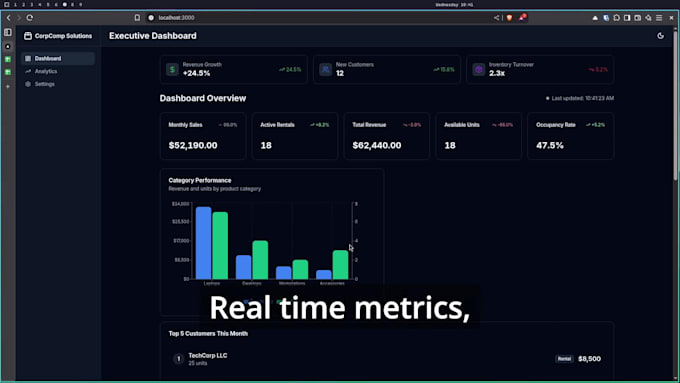Open the Brave Rewards triangle icon
Viewport: 680px width, 383px height.
click(x=523, y=17)
